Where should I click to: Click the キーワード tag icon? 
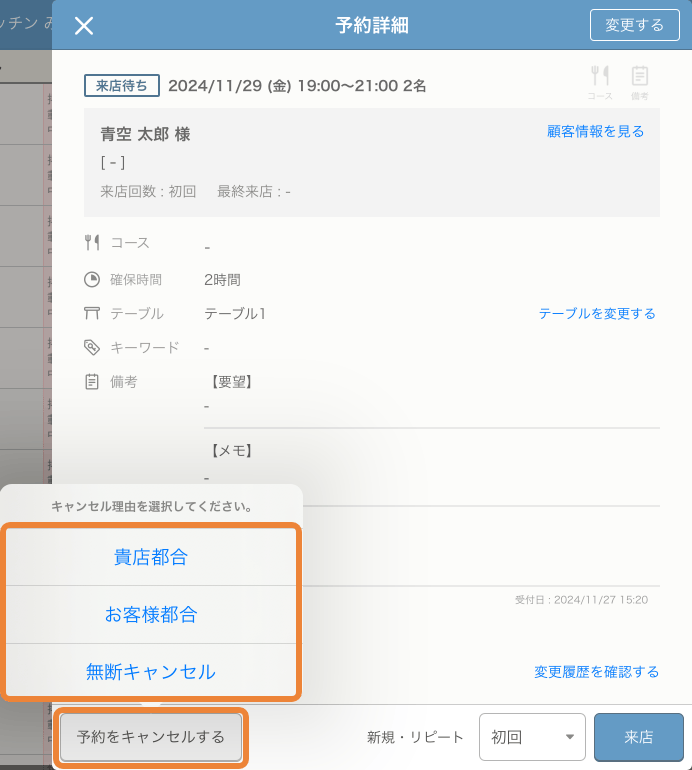pyautogui.click(x=92, y=348)
